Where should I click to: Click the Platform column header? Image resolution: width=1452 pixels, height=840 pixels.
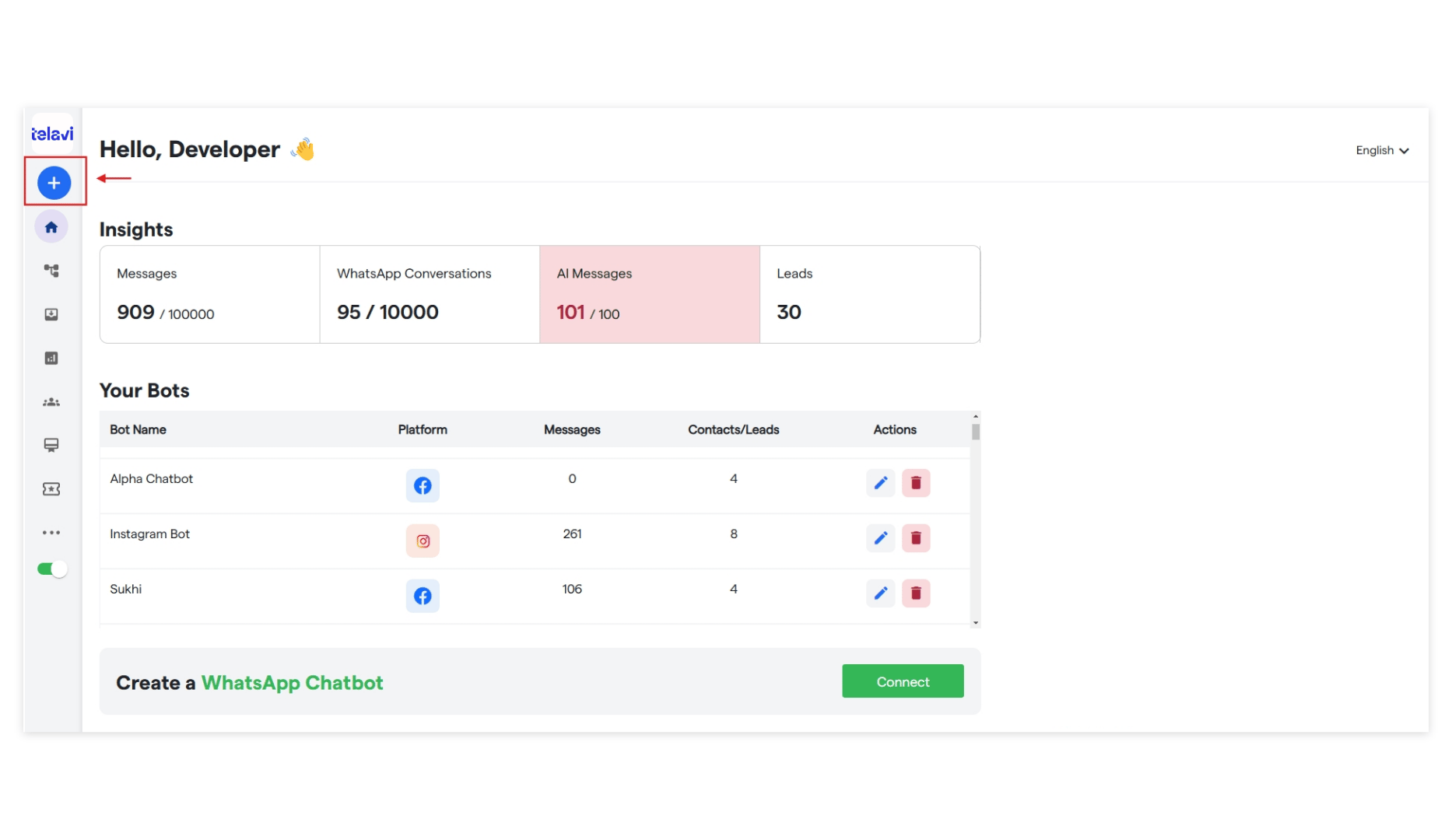(x=423, y=429)
